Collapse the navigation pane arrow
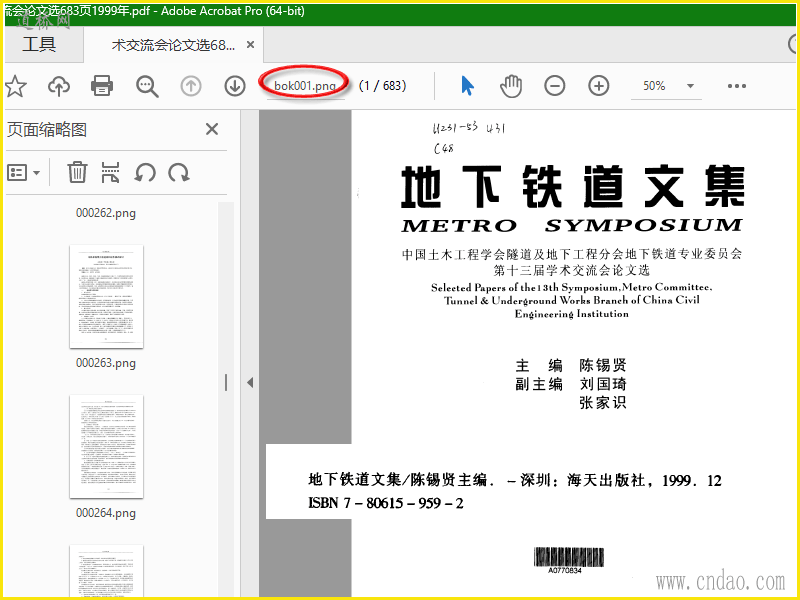800x600 pixels. point(250,382)
